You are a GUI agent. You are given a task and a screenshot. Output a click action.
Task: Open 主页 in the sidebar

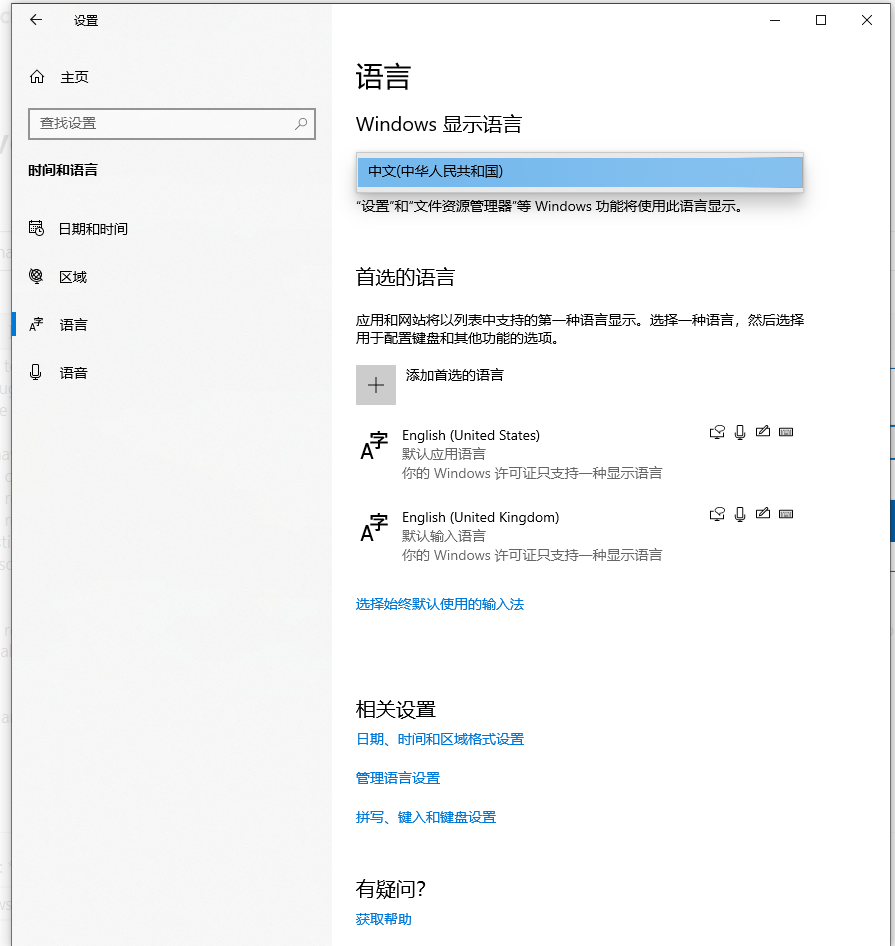74,77
